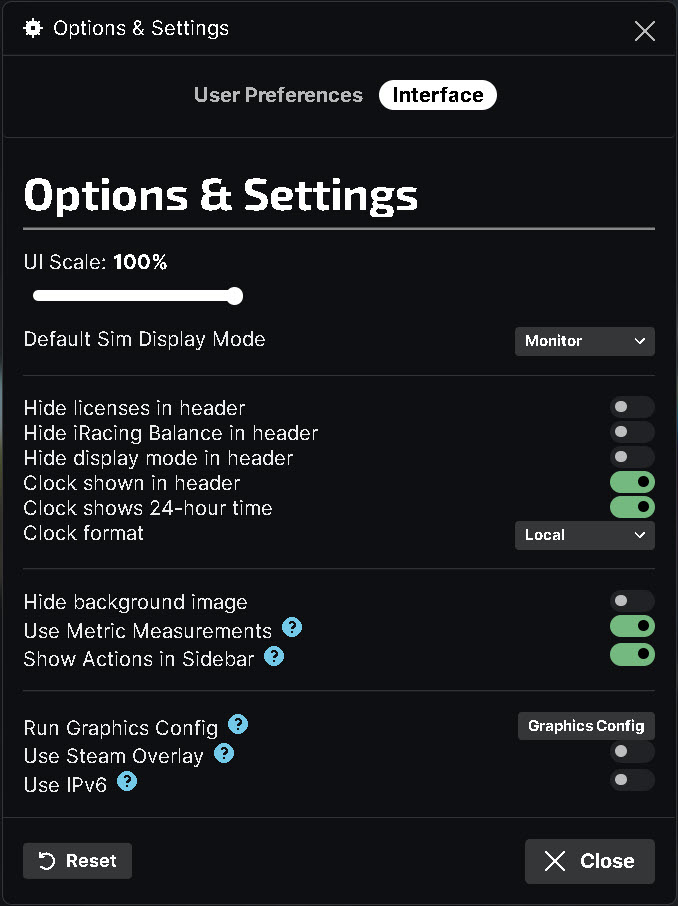The width and height of the screenshot is (678, 906).
Task: Disable Clock shows 24-hour time
Action: (x=632, y=507)
